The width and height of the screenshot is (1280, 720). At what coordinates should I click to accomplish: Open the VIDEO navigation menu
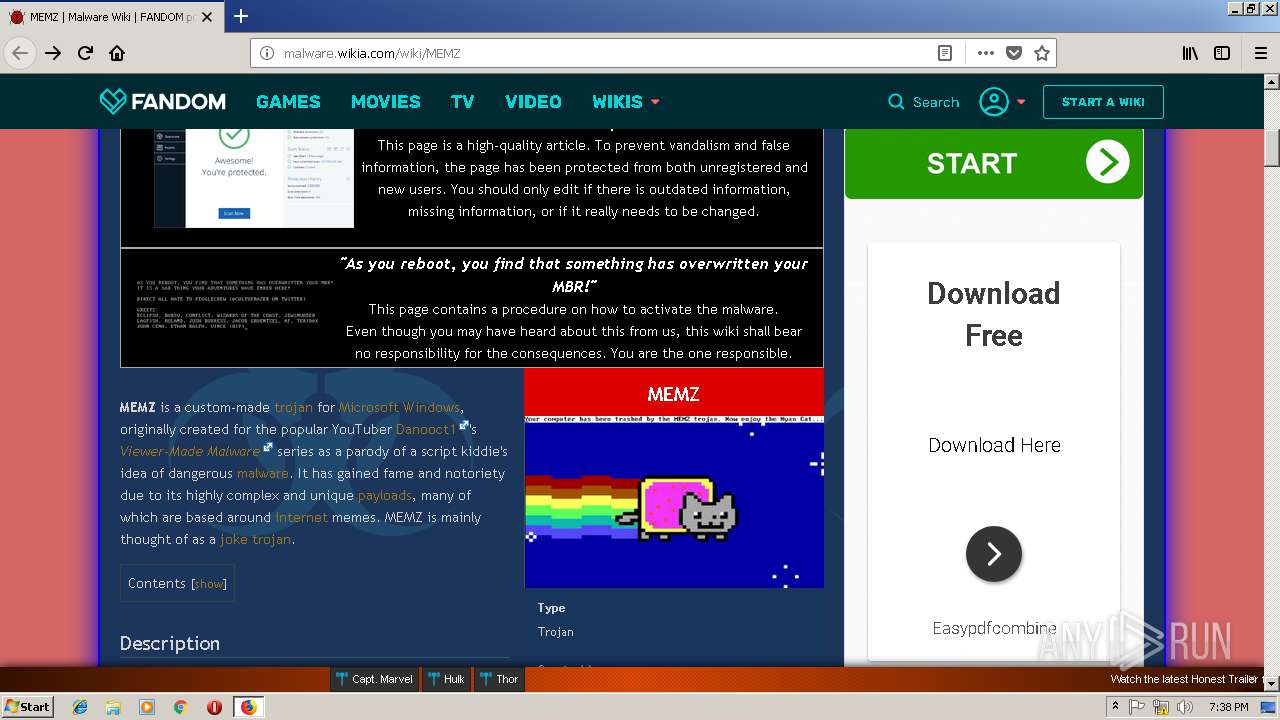533,102
